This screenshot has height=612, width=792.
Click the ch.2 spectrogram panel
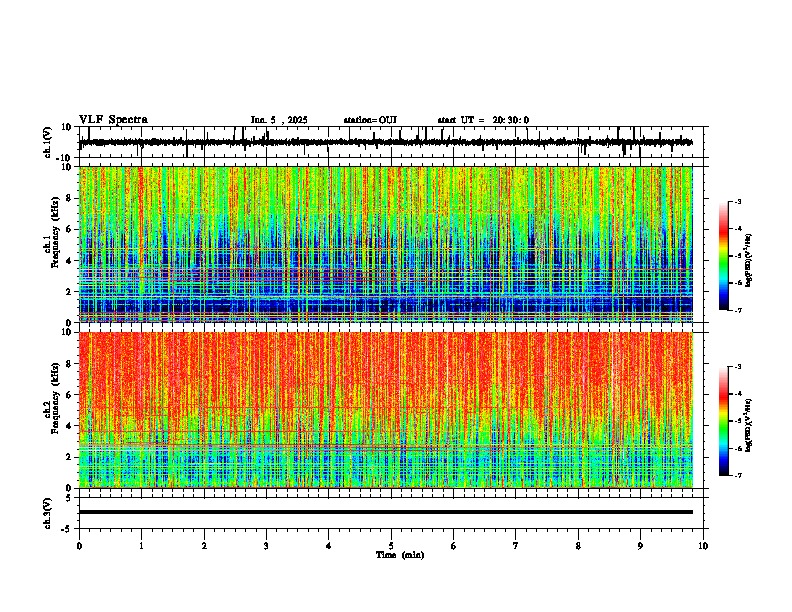pos(386,410)
